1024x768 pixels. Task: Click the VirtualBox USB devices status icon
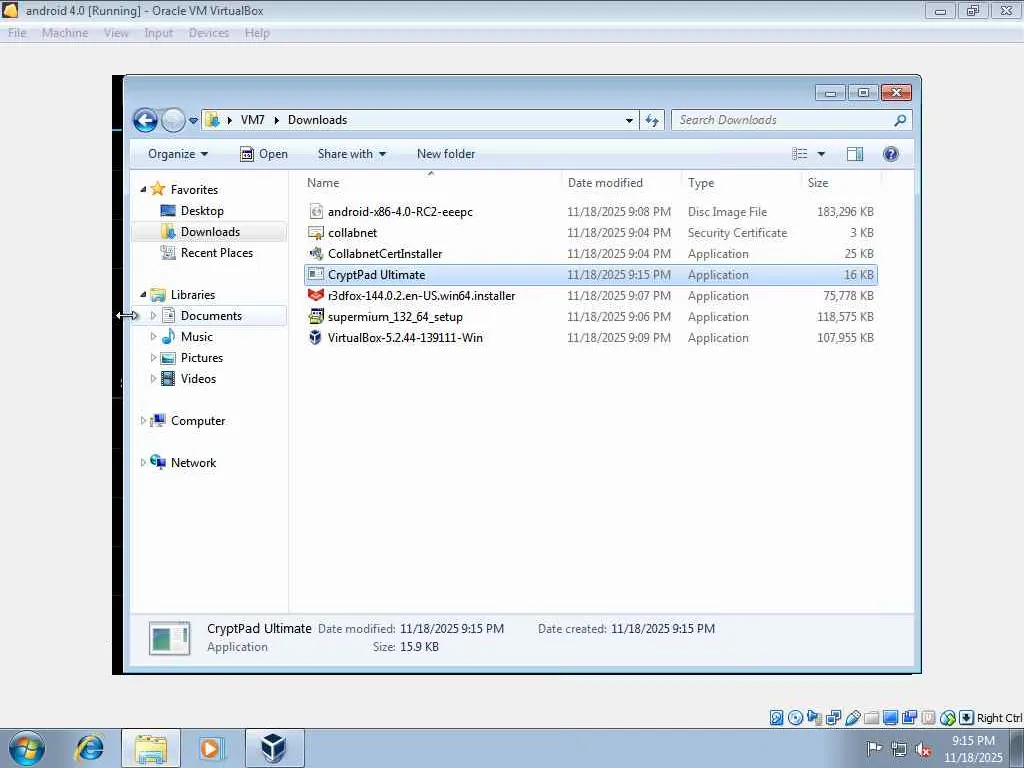click(x=852, y=718)
